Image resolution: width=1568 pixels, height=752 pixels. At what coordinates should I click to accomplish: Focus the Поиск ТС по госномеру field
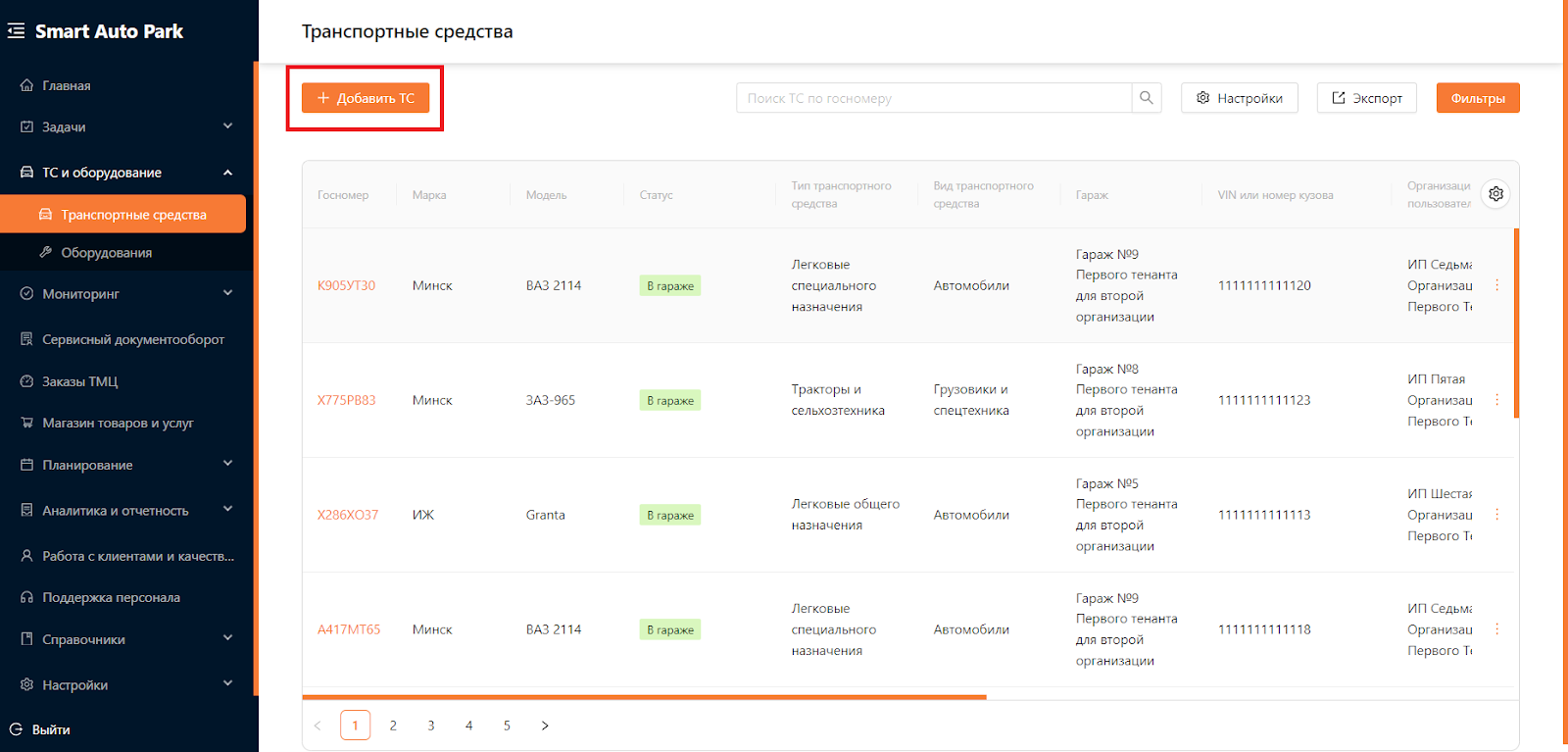933,98
